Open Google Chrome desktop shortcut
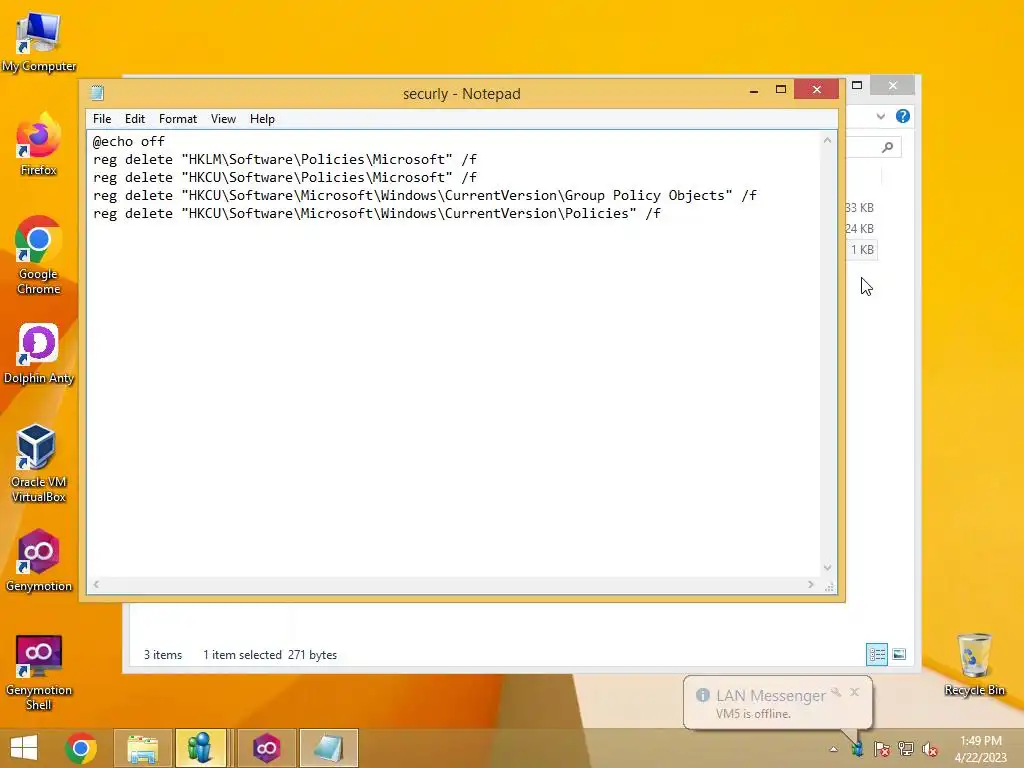This screenshot has width=1024, height=768. (x=39, y=255)
